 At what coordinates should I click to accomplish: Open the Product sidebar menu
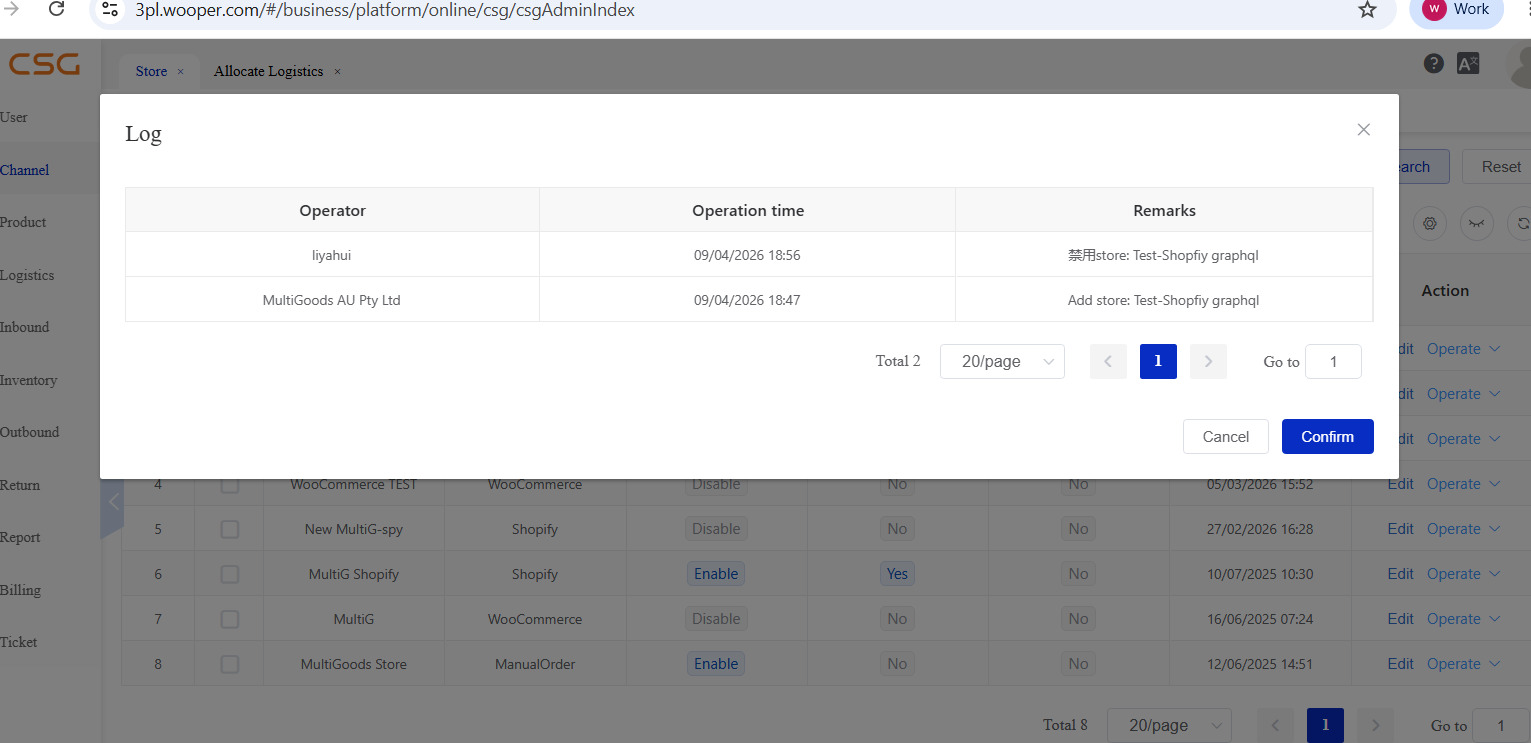[x=23, y=222]
